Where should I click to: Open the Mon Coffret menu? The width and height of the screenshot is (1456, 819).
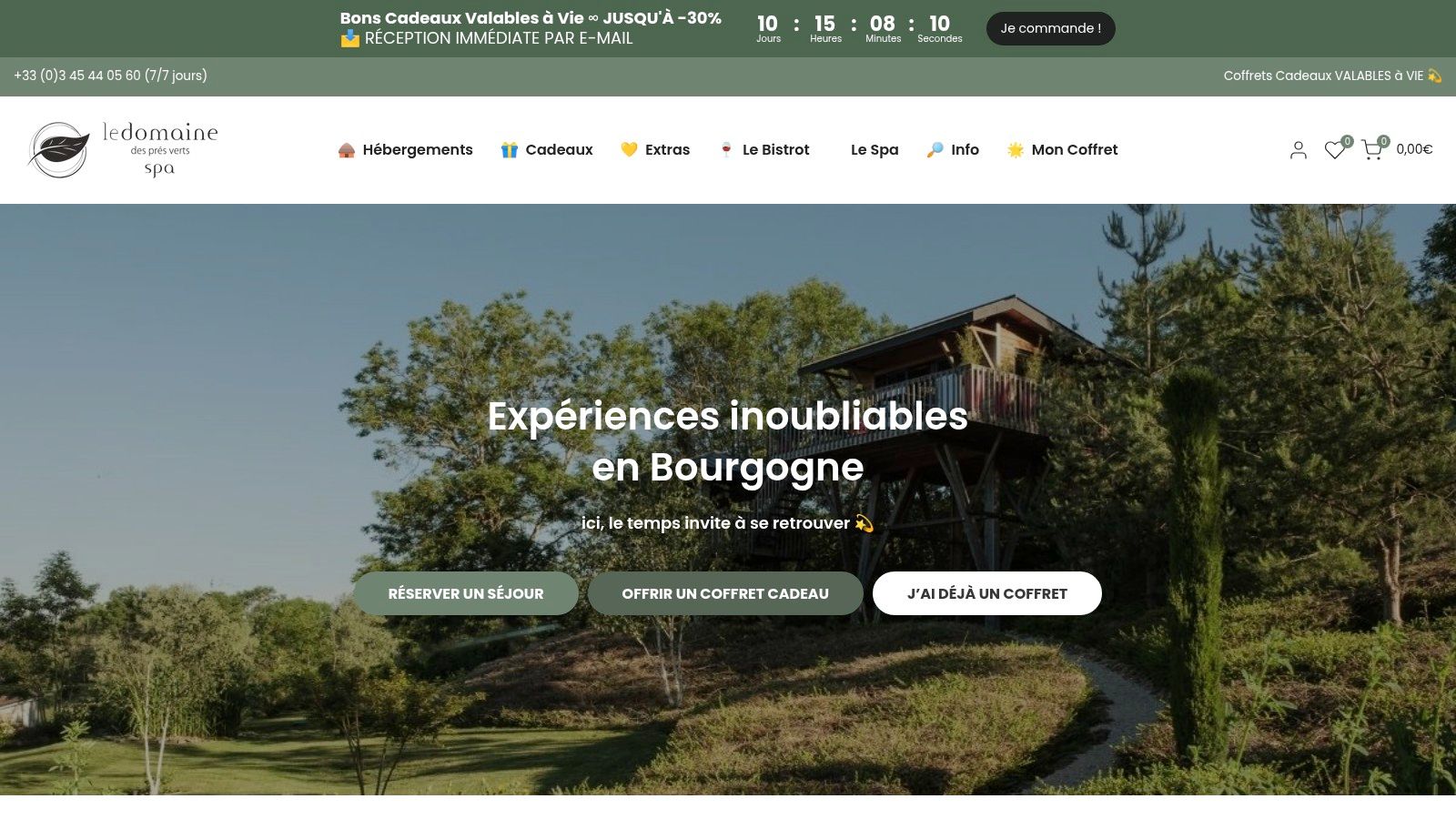click(1062, 150)
